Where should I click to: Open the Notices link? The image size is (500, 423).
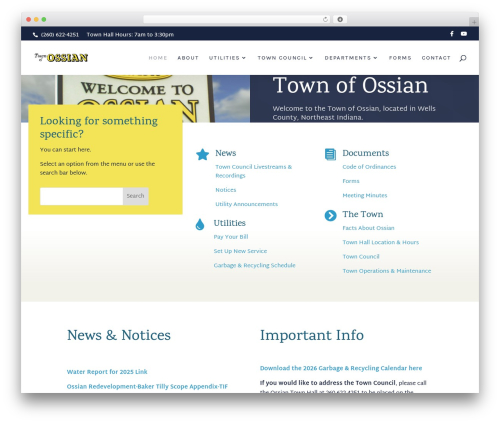coord(226,190)
